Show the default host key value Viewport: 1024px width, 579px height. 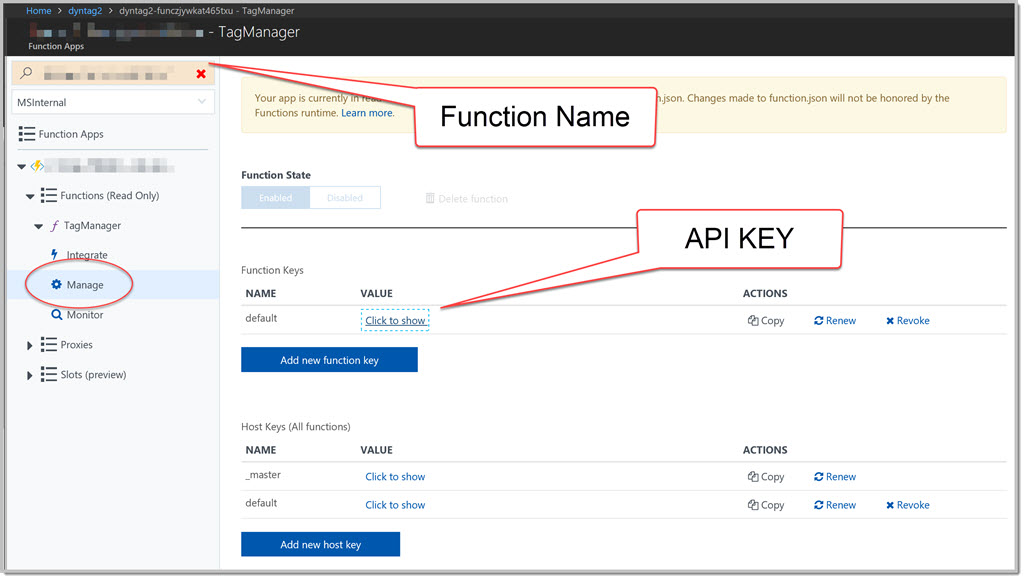395,505
